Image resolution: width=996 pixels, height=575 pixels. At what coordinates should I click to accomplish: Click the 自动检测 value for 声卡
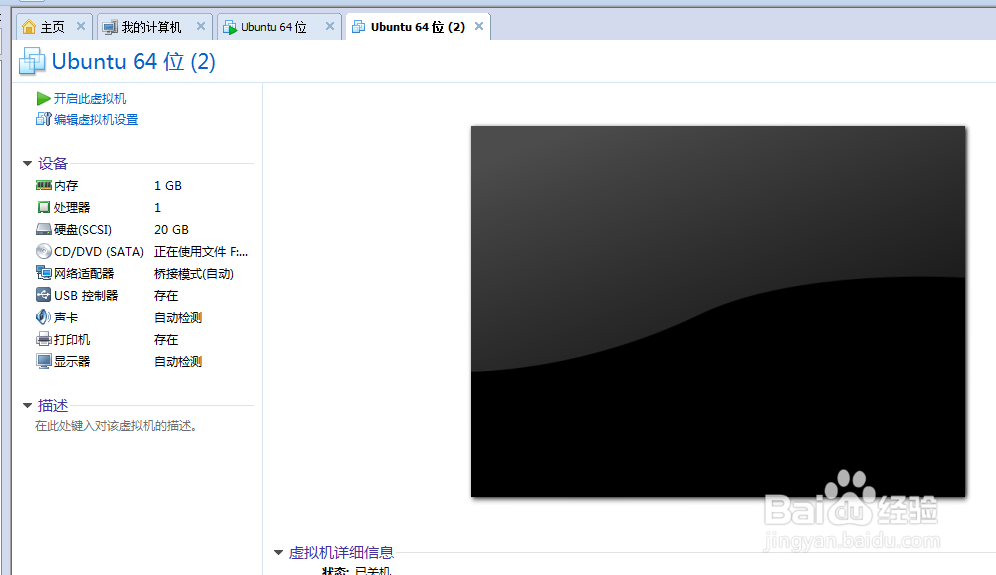pos(178,317)
